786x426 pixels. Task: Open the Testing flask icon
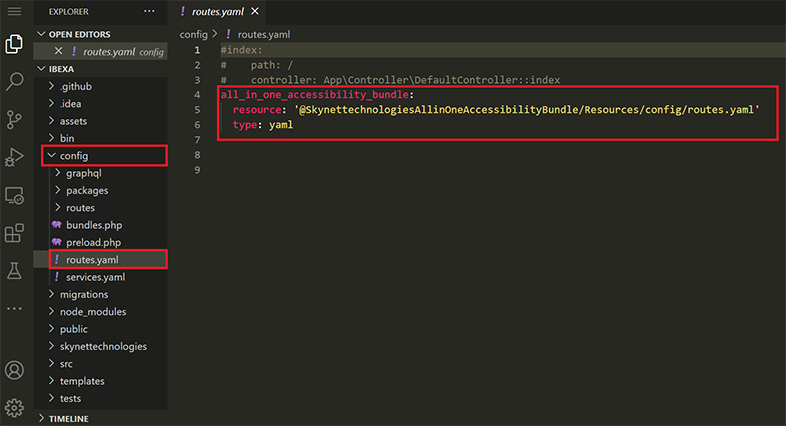tap(14, 270)
